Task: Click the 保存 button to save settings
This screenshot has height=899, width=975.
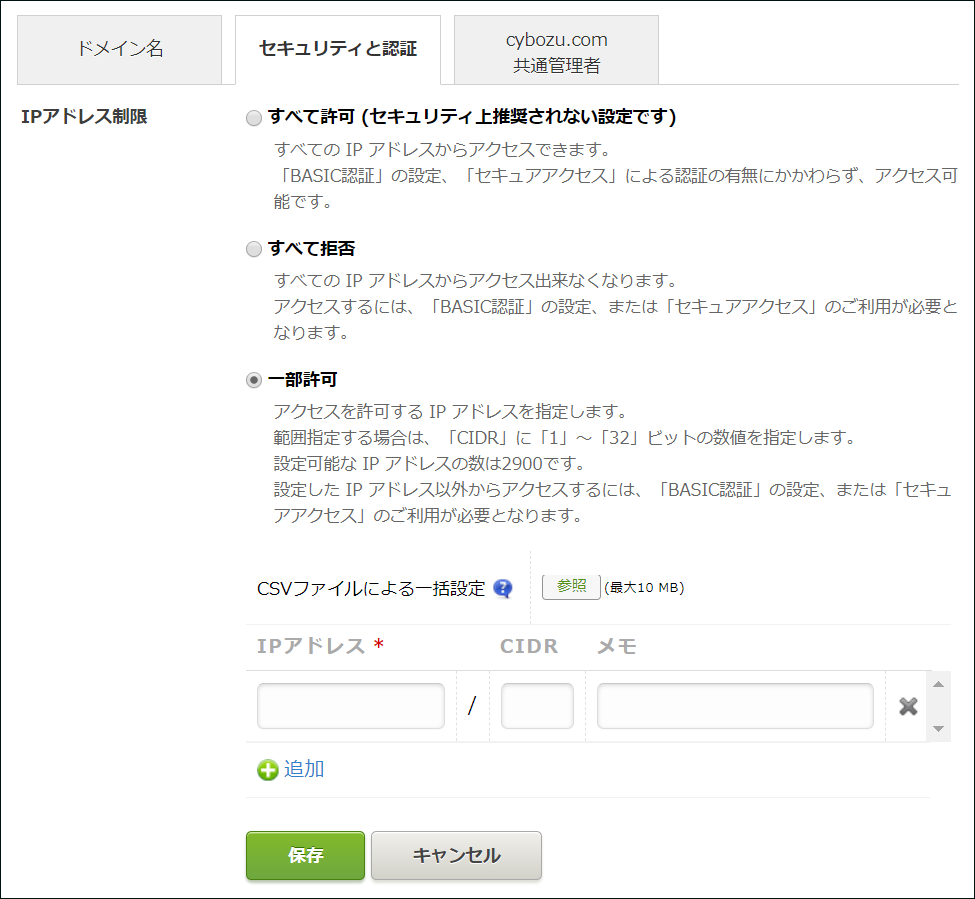Action: (x=305, y=856)
